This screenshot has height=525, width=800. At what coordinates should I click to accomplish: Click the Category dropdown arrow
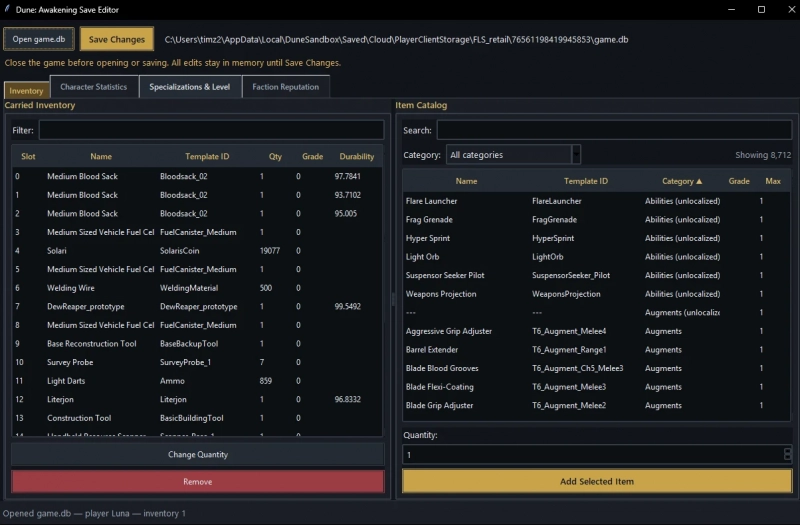[x=576, y=155]
